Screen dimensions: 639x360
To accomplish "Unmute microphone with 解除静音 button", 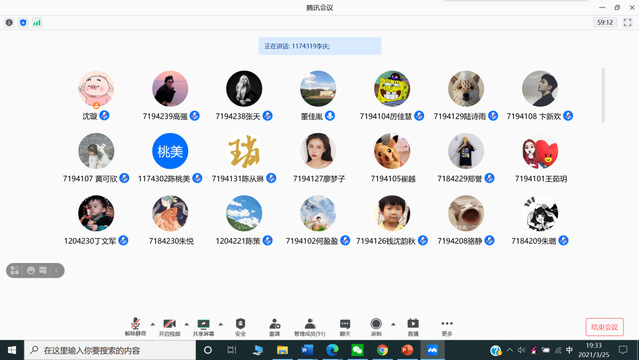I will point(135,327).
